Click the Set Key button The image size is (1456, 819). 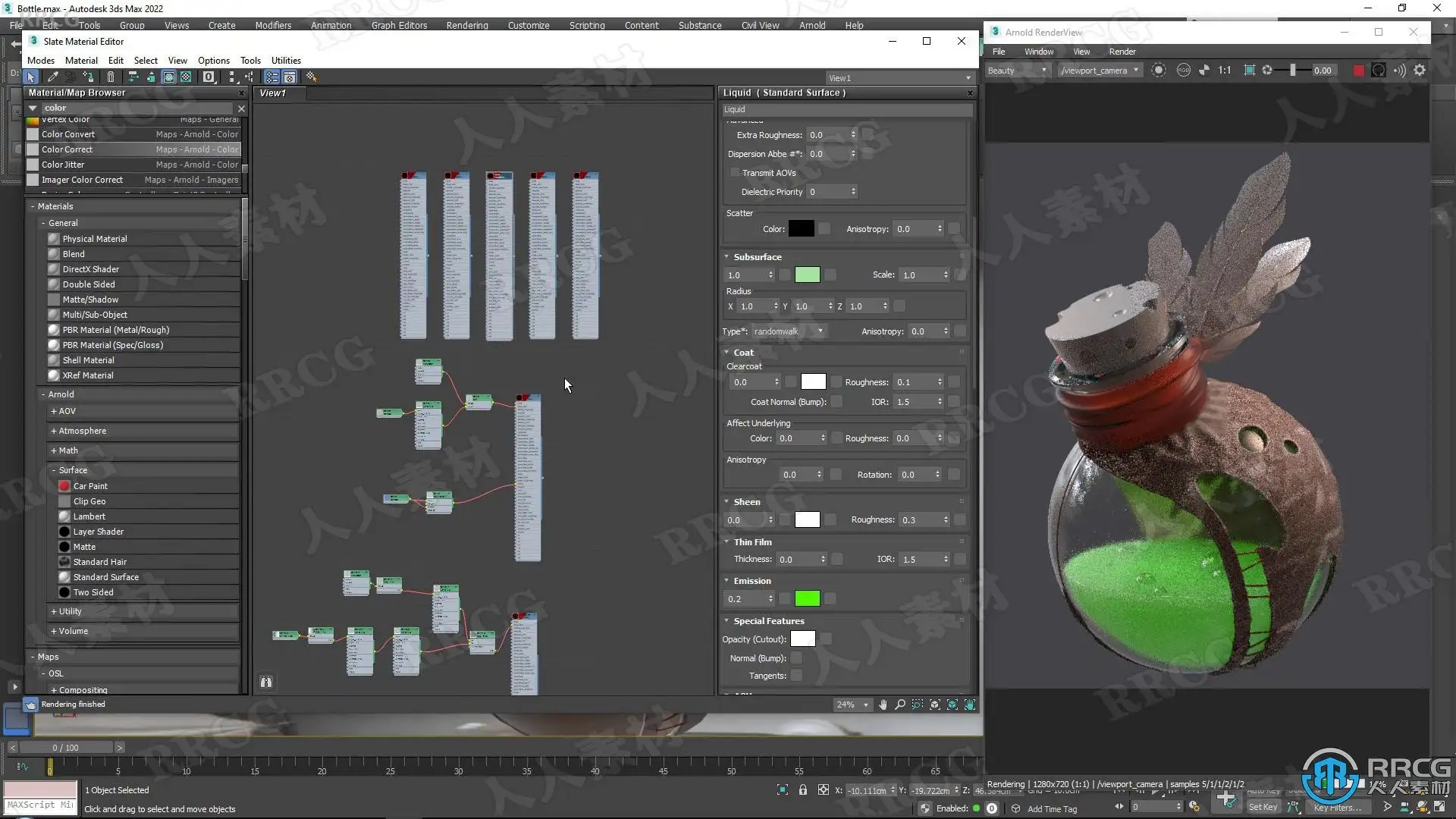pyautogui.click(x=1263, y=807)
